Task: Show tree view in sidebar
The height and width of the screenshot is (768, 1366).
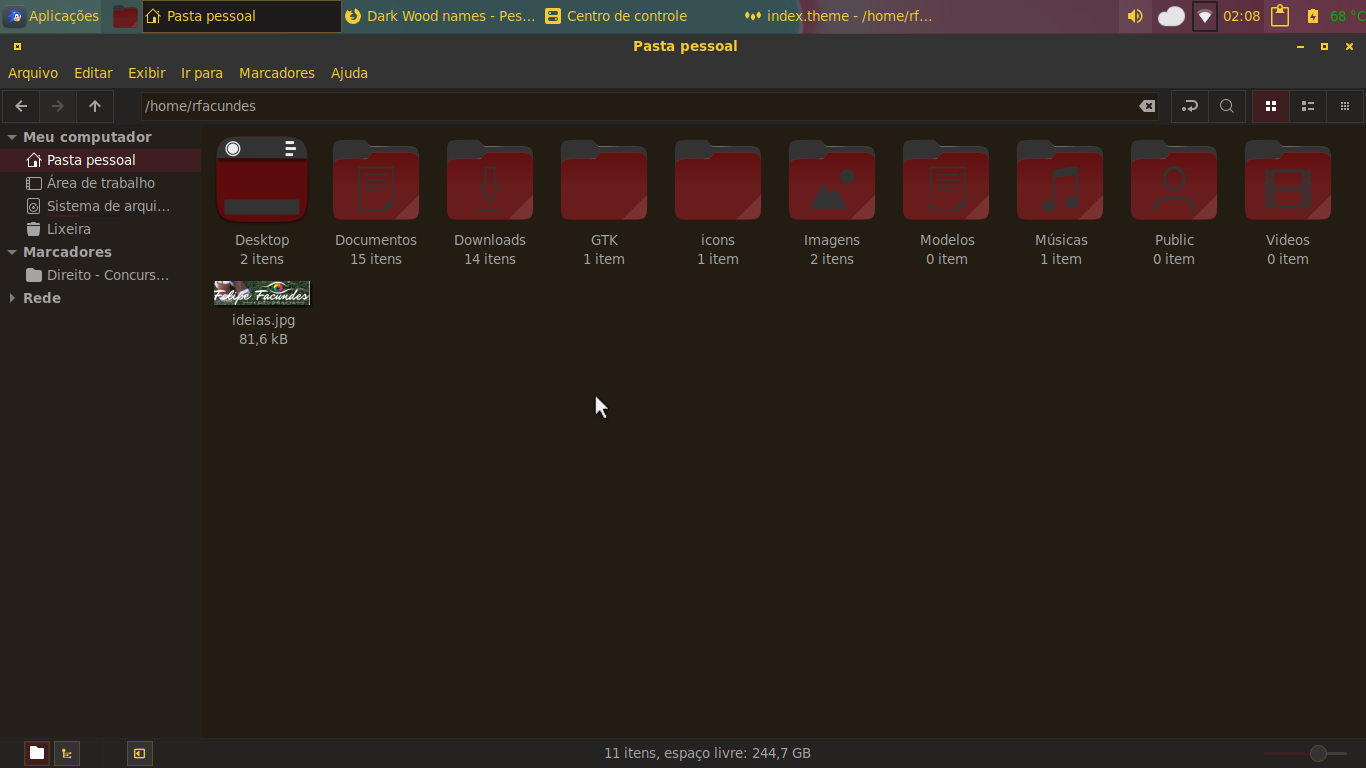Action: (67, 753)
